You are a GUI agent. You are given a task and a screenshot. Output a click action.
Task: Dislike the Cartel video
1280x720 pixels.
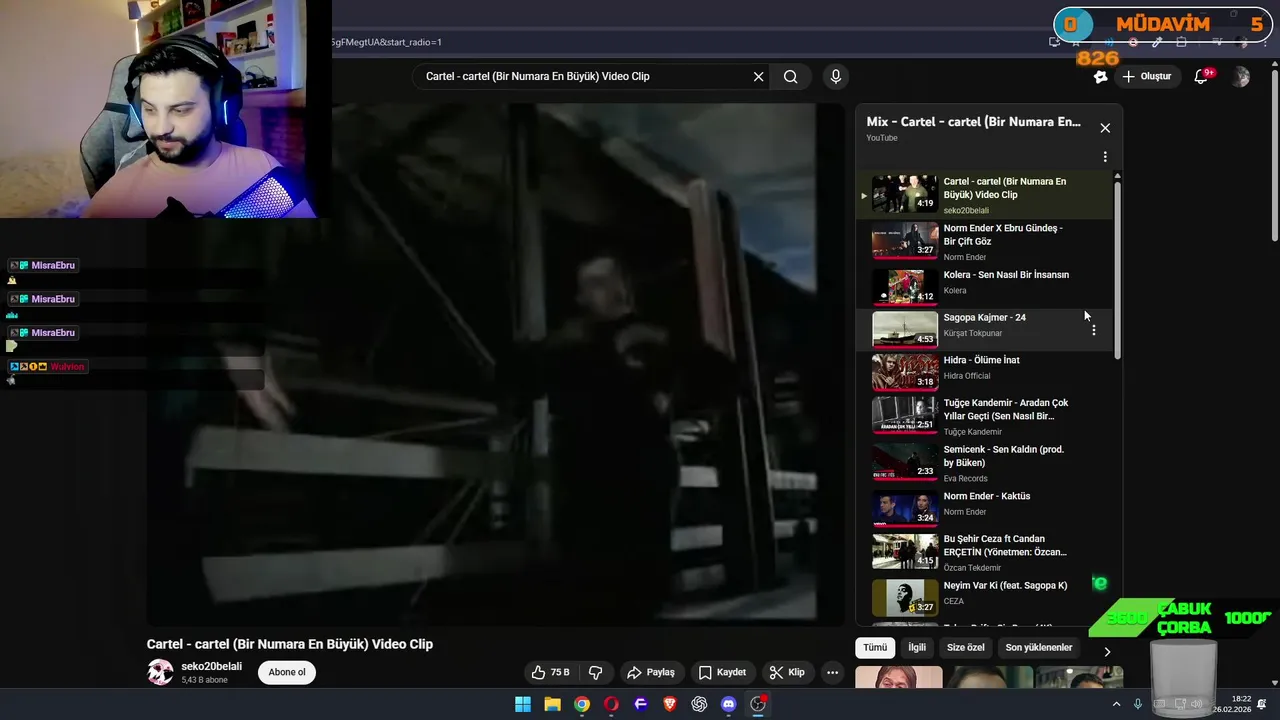(x=596, y=672)
